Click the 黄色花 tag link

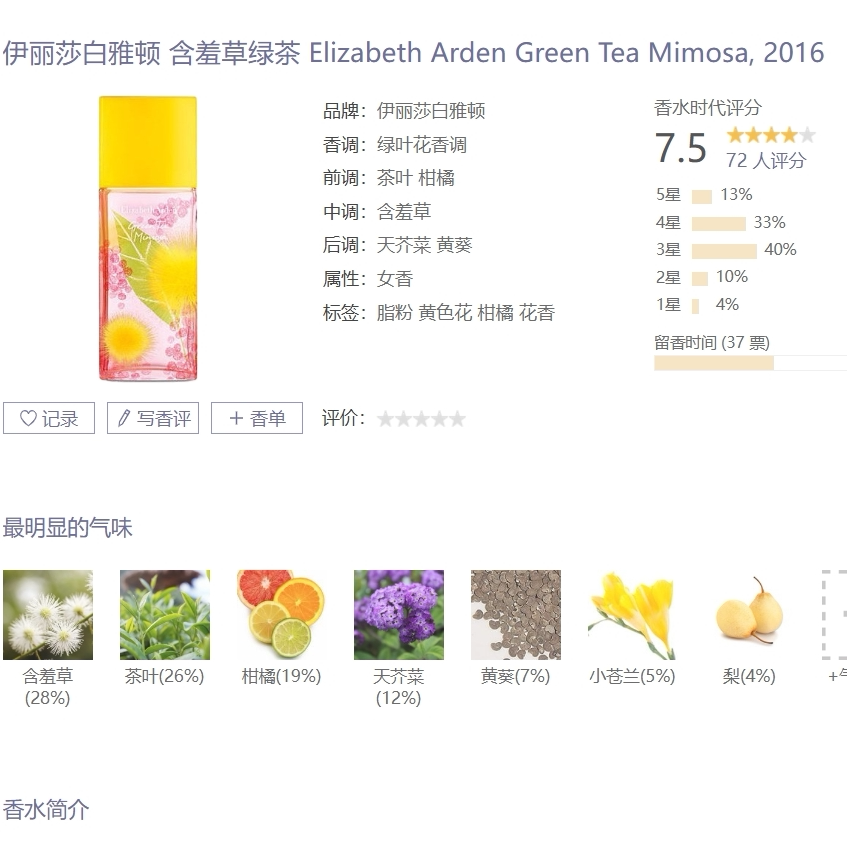445,313
